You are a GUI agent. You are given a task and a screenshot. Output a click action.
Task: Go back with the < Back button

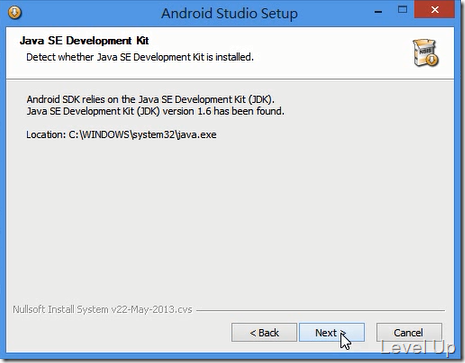pyautogui.click(x=264, y=332)
